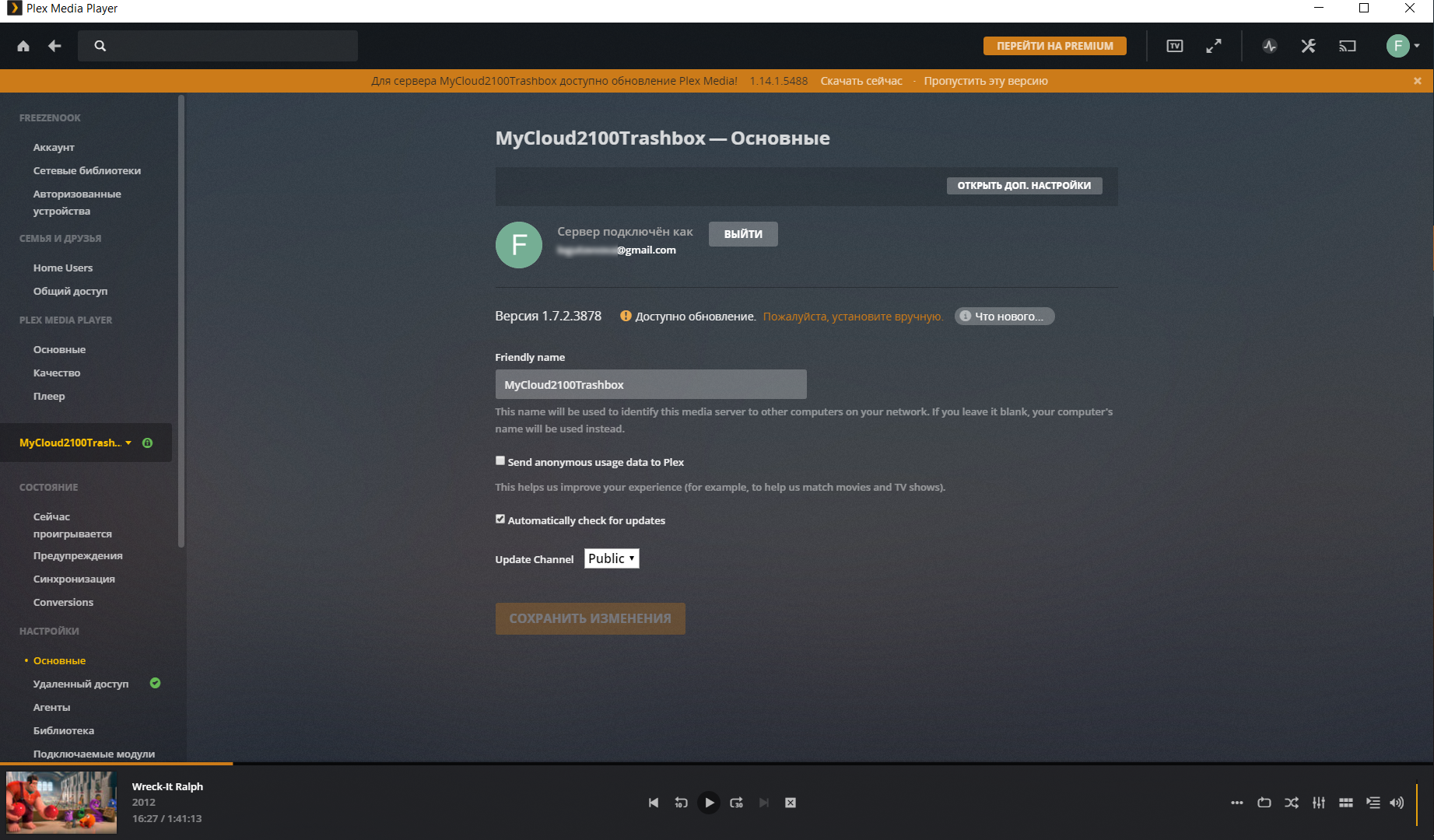Click ВЫЙТИ to sign out server
1434x840 pixels.
743,234
